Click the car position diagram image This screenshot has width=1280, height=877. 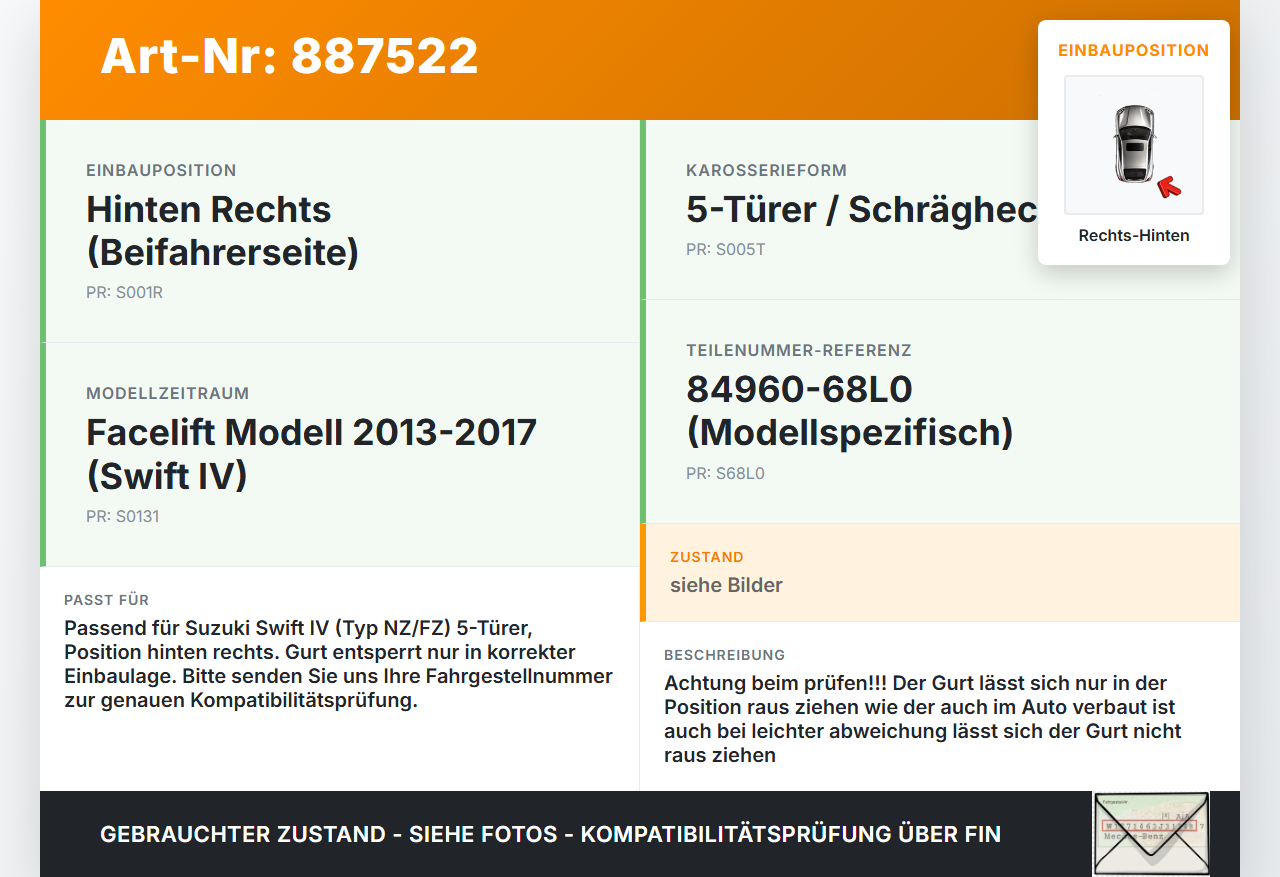pyautogui.click(x=1134, y=145)
